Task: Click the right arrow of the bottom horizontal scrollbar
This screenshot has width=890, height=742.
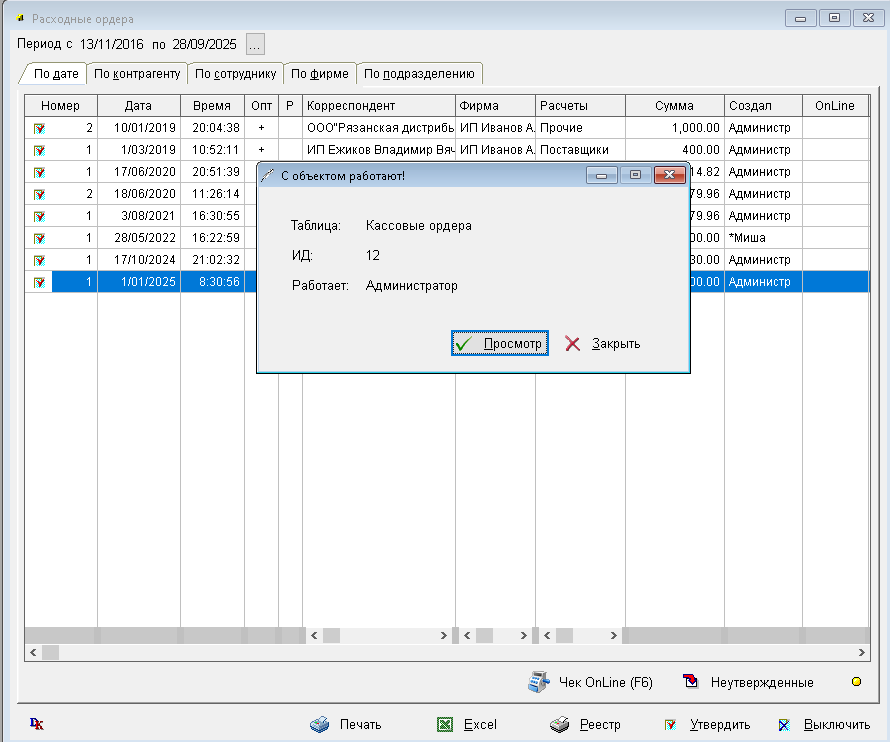Action: pos(858,652)
